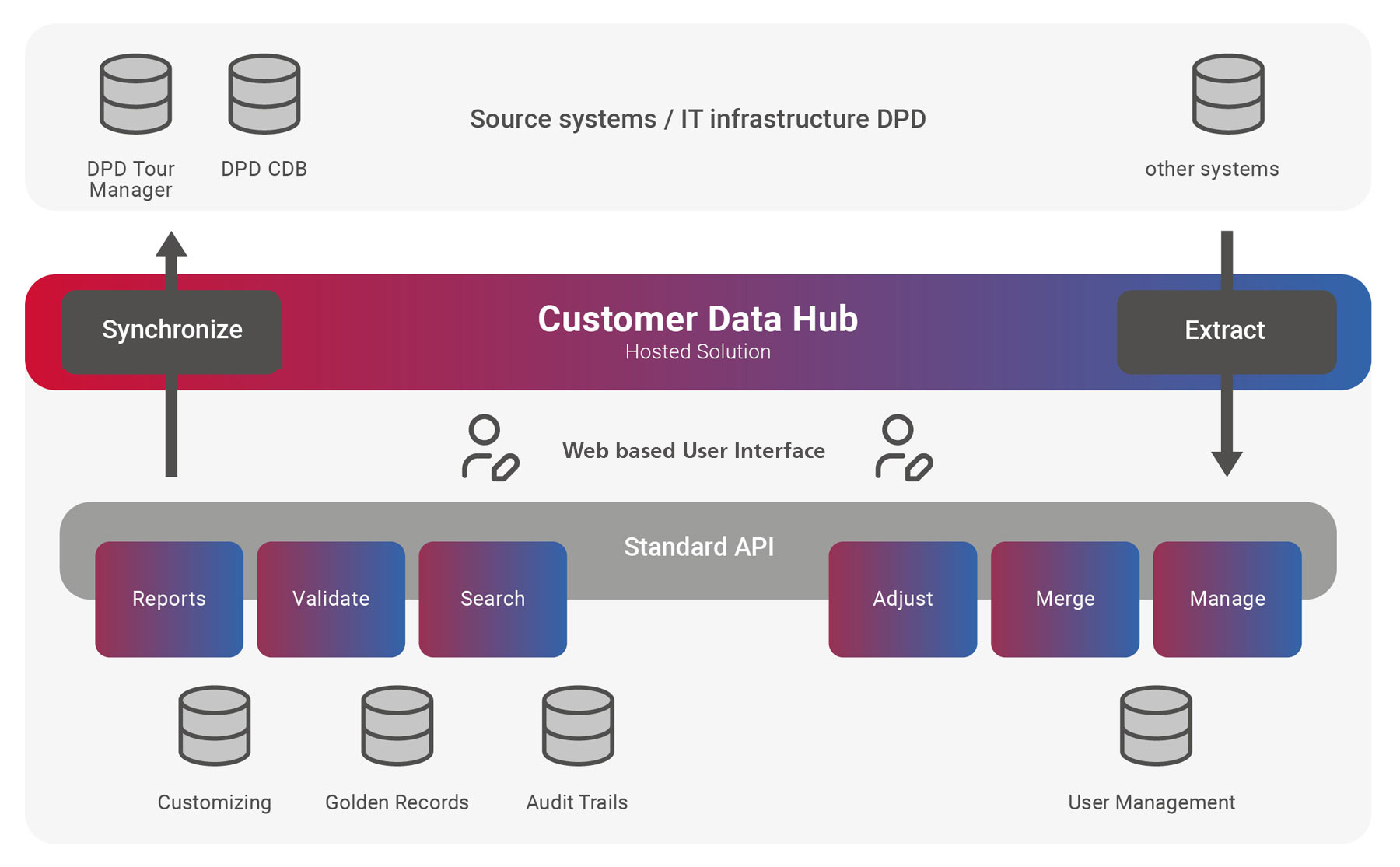Enable the Validate module

(x=331, y=599)
